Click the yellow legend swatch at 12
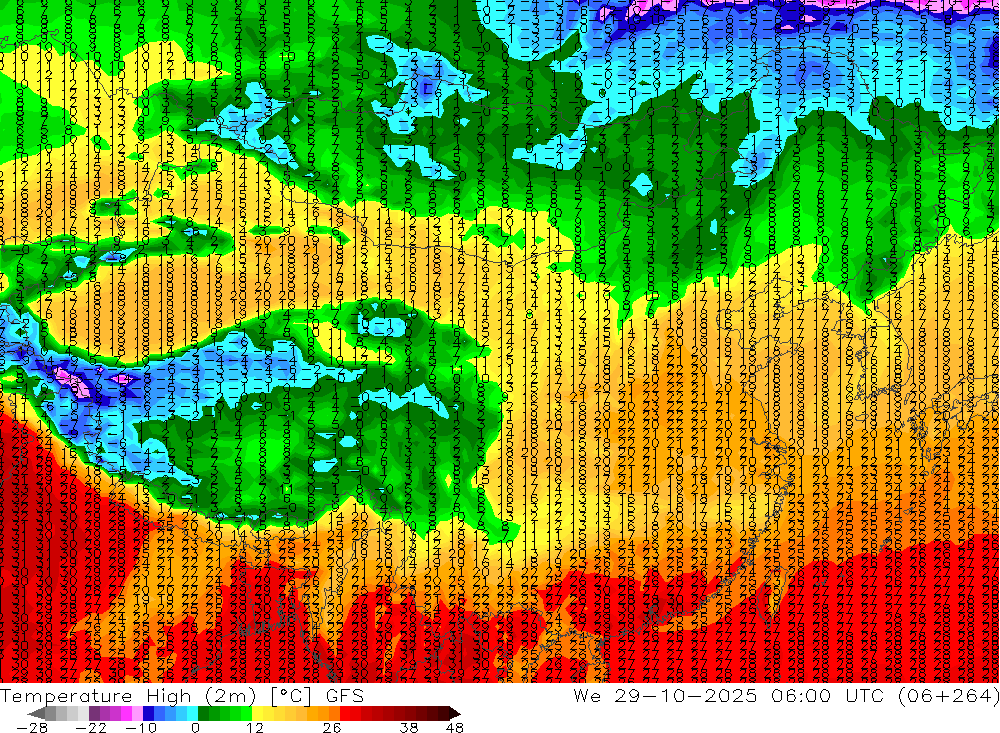 pos(257,713)
